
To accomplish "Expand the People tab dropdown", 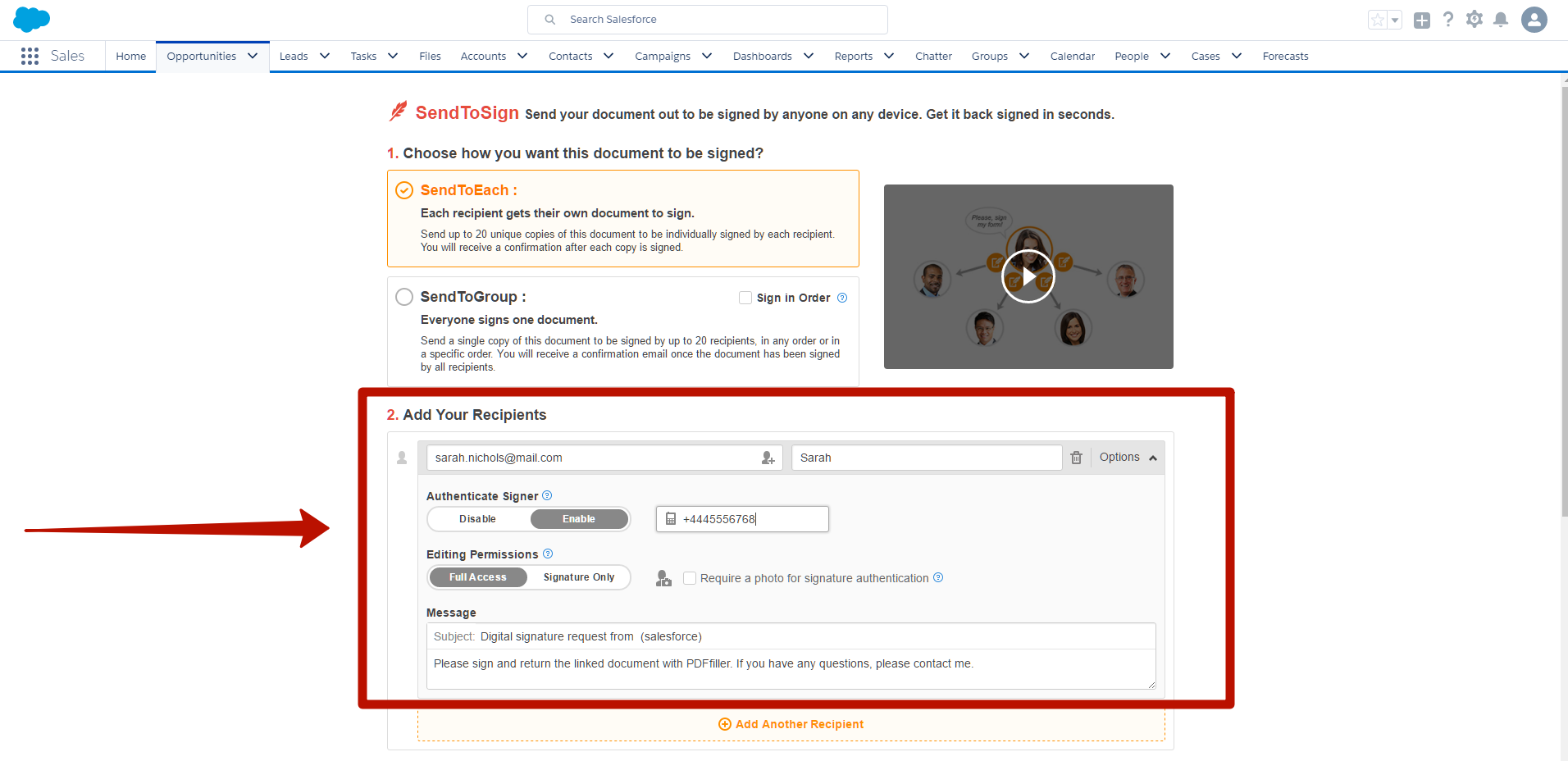I will [x=1165, y=56].
